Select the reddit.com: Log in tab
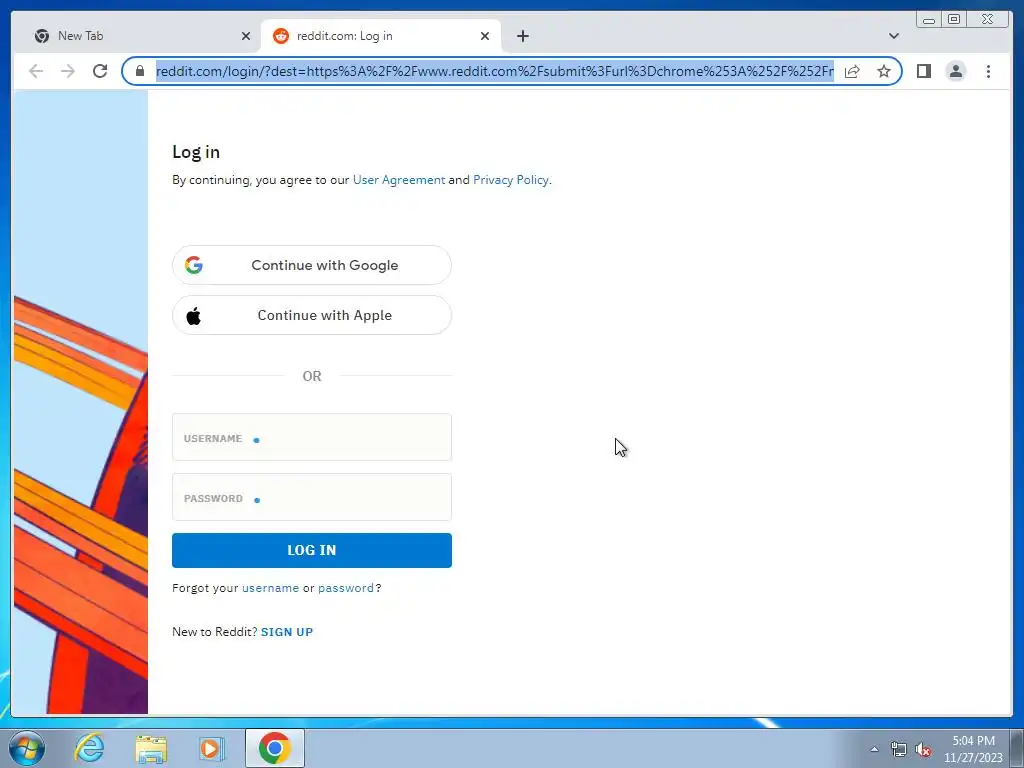The height and width of the screenshot is (768, 1024). coord(381,36)
